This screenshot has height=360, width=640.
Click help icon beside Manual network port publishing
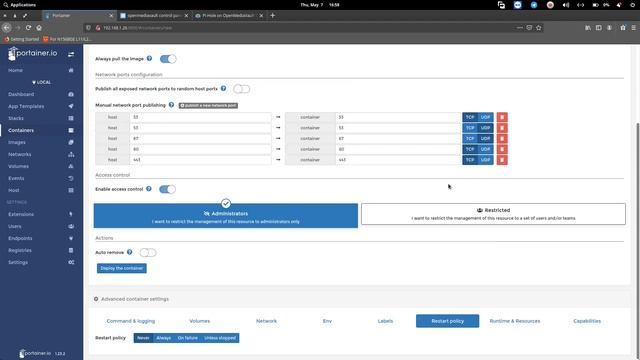pos(171,105)
